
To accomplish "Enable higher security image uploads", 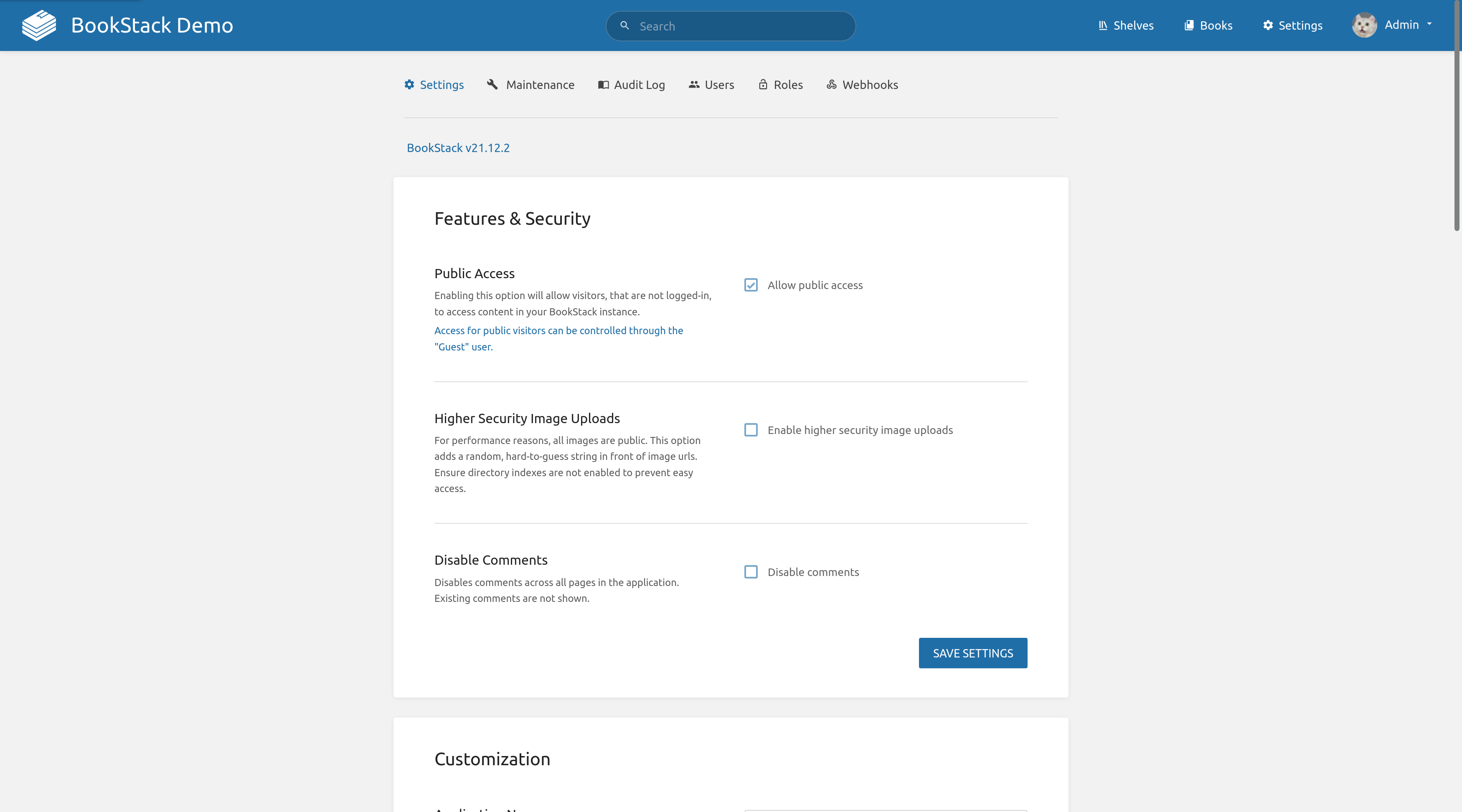I will [750, 429].
